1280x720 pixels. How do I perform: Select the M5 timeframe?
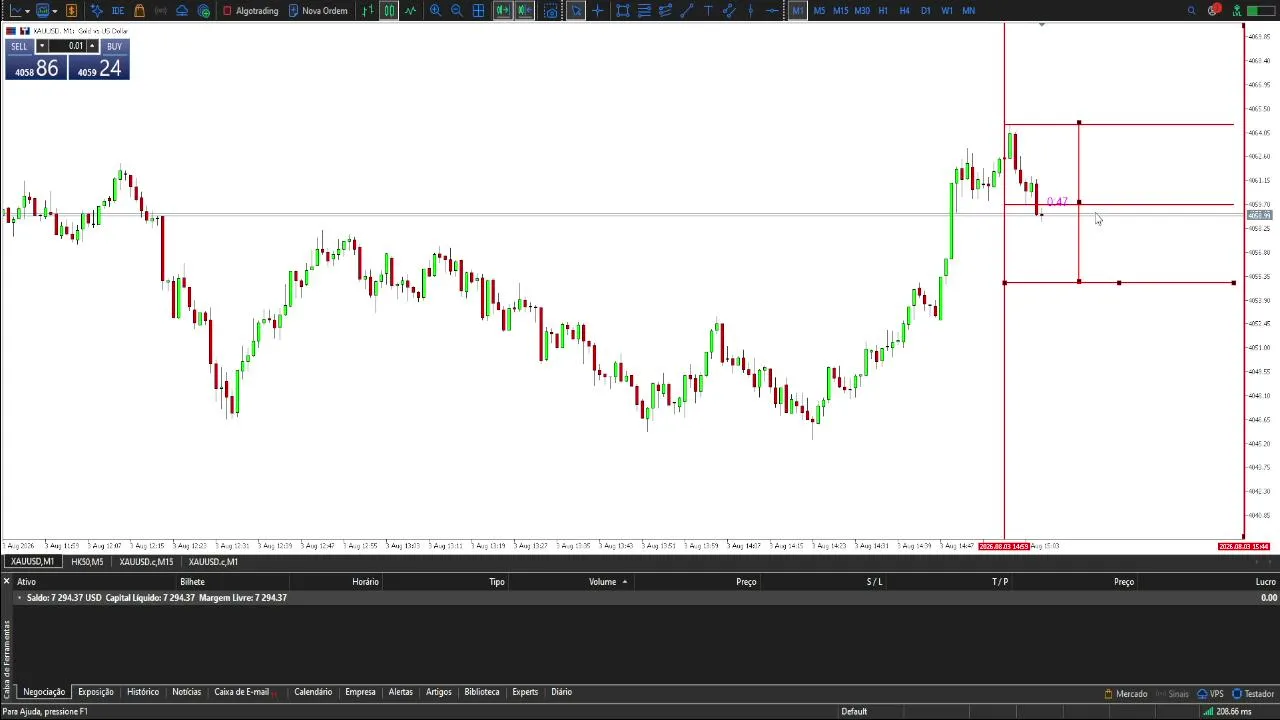pos(819,10)
